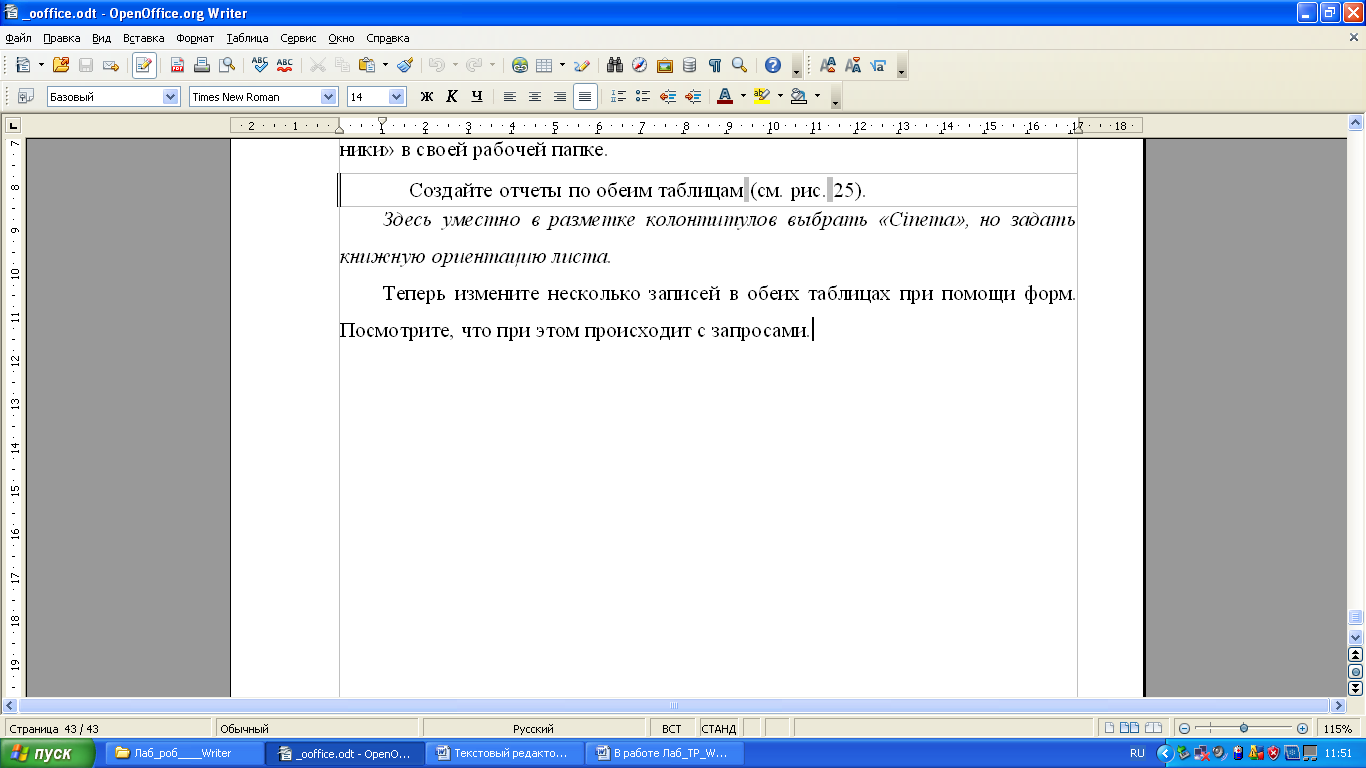Switch to Лаб_роб___Writer taskbar window
The width and height of the screenshot is (1366, 768).
pos(185,753)
